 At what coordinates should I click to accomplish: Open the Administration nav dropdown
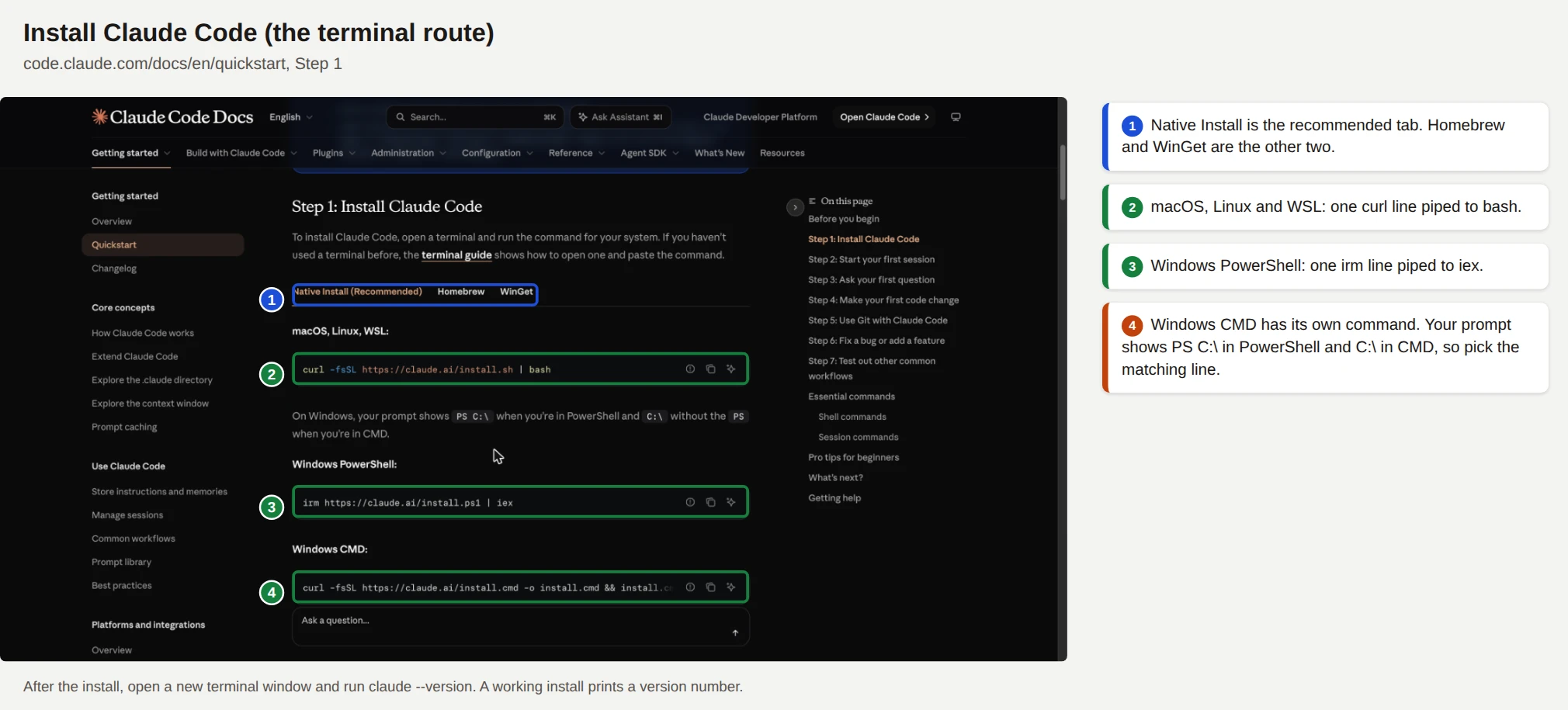[x=408, y=153]
